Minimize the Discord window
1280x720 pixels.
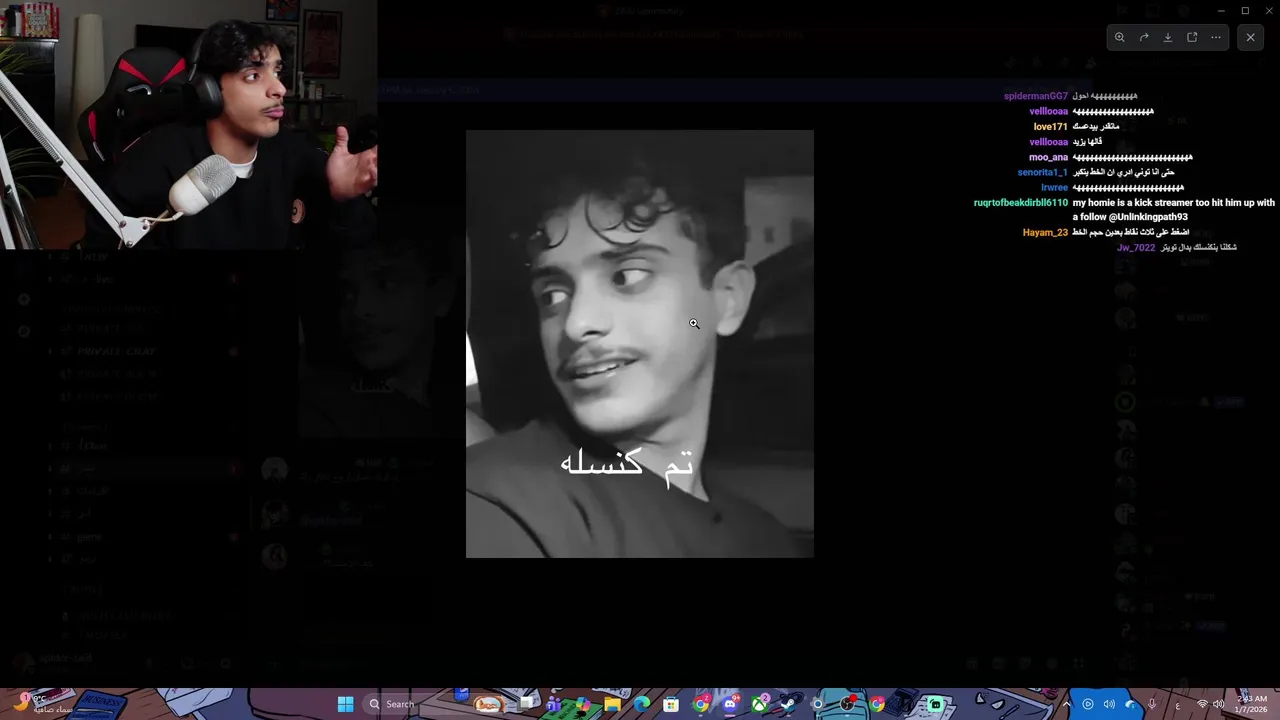coord(1221,10)
